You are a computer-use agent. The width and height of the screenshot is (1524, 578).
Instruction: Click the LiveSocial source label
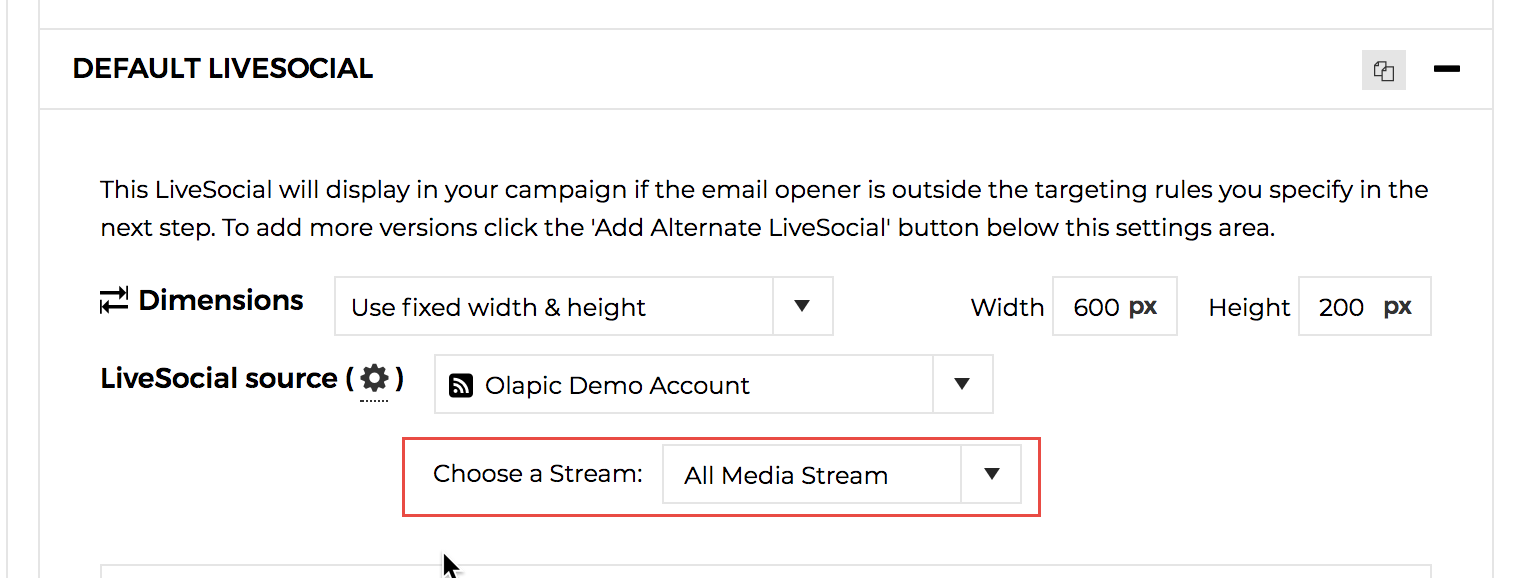219,378
